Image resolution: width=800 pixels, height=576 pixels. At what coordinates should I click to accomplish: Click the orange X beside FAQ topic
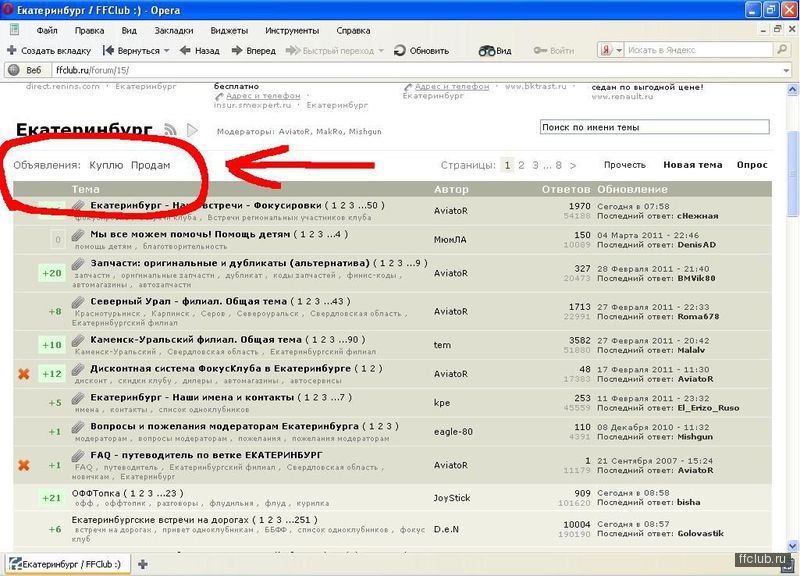(23, 465)
